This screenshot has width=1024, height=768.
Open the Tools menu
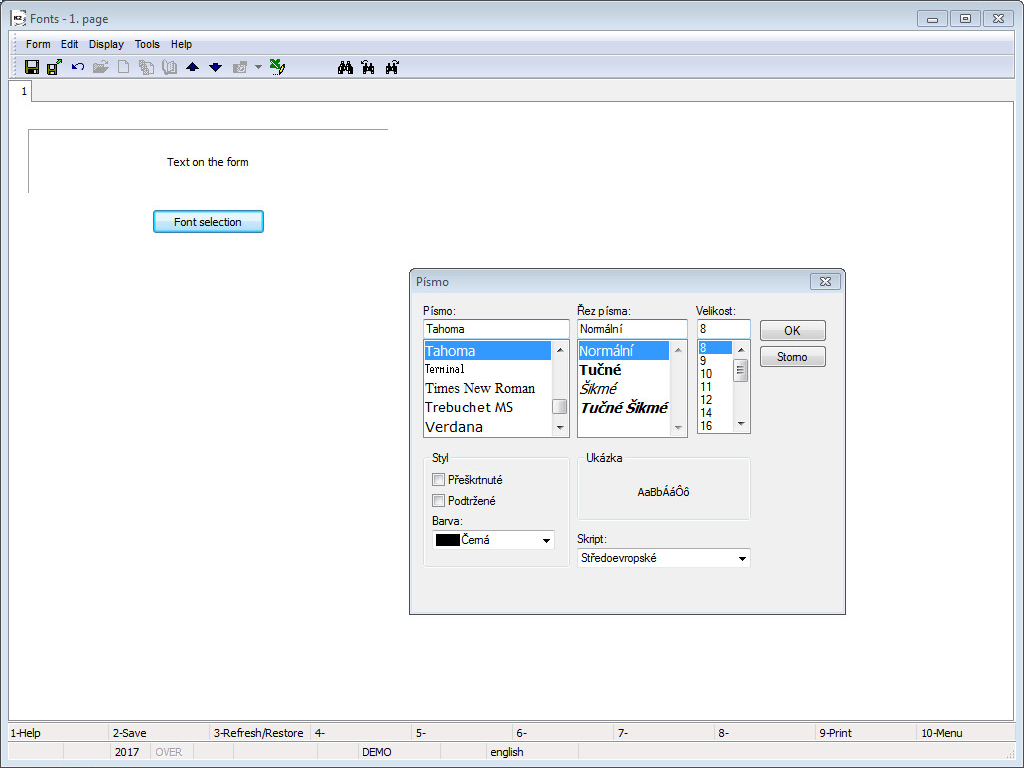pyautogui.click(x=147, y=44)
